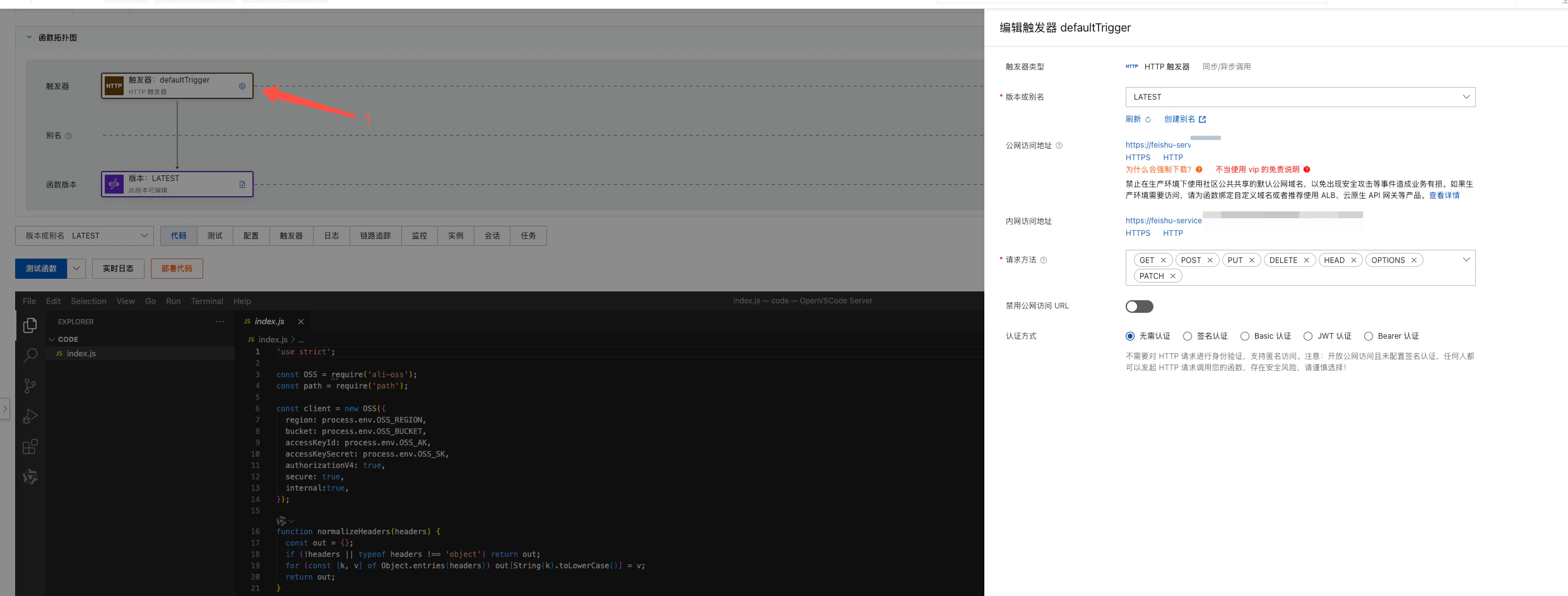Click the 实时日志 button
This screenshot has height=596, width=1568.
(118, 269)
